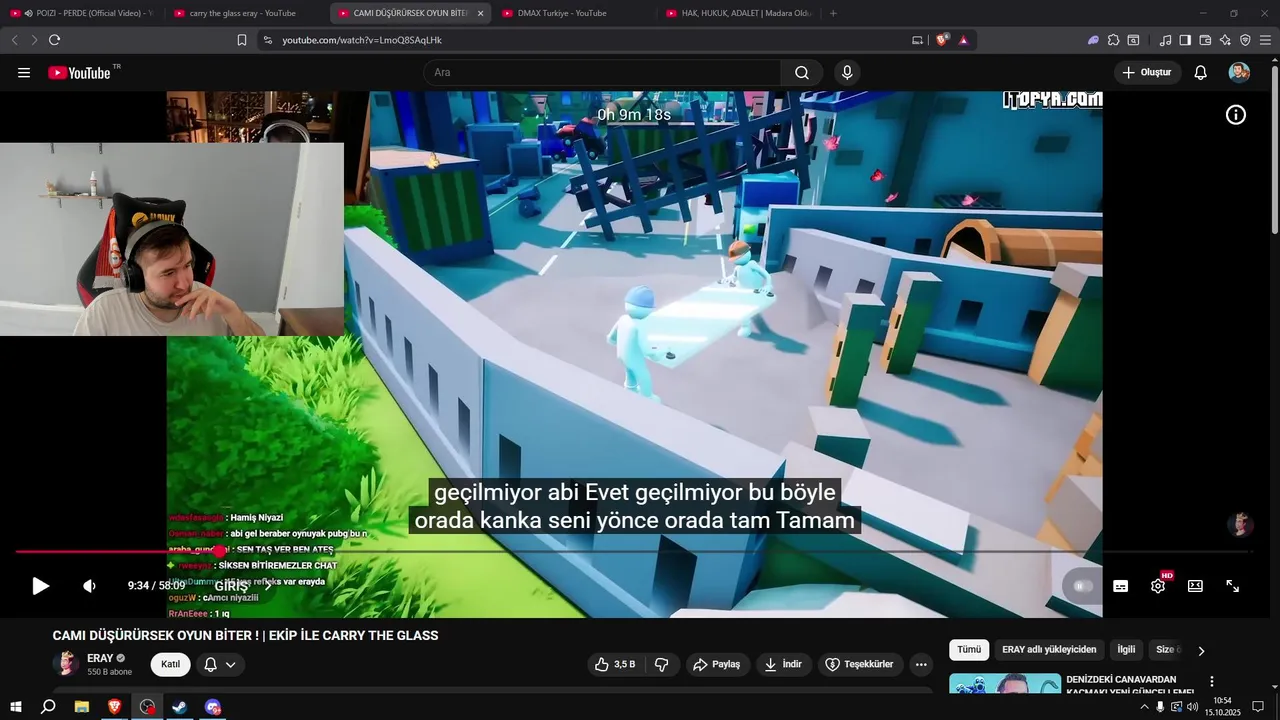Screen dimensions: 1280x720
Task: Like the video (3,5 B)
Action: (x=614, y=664)
